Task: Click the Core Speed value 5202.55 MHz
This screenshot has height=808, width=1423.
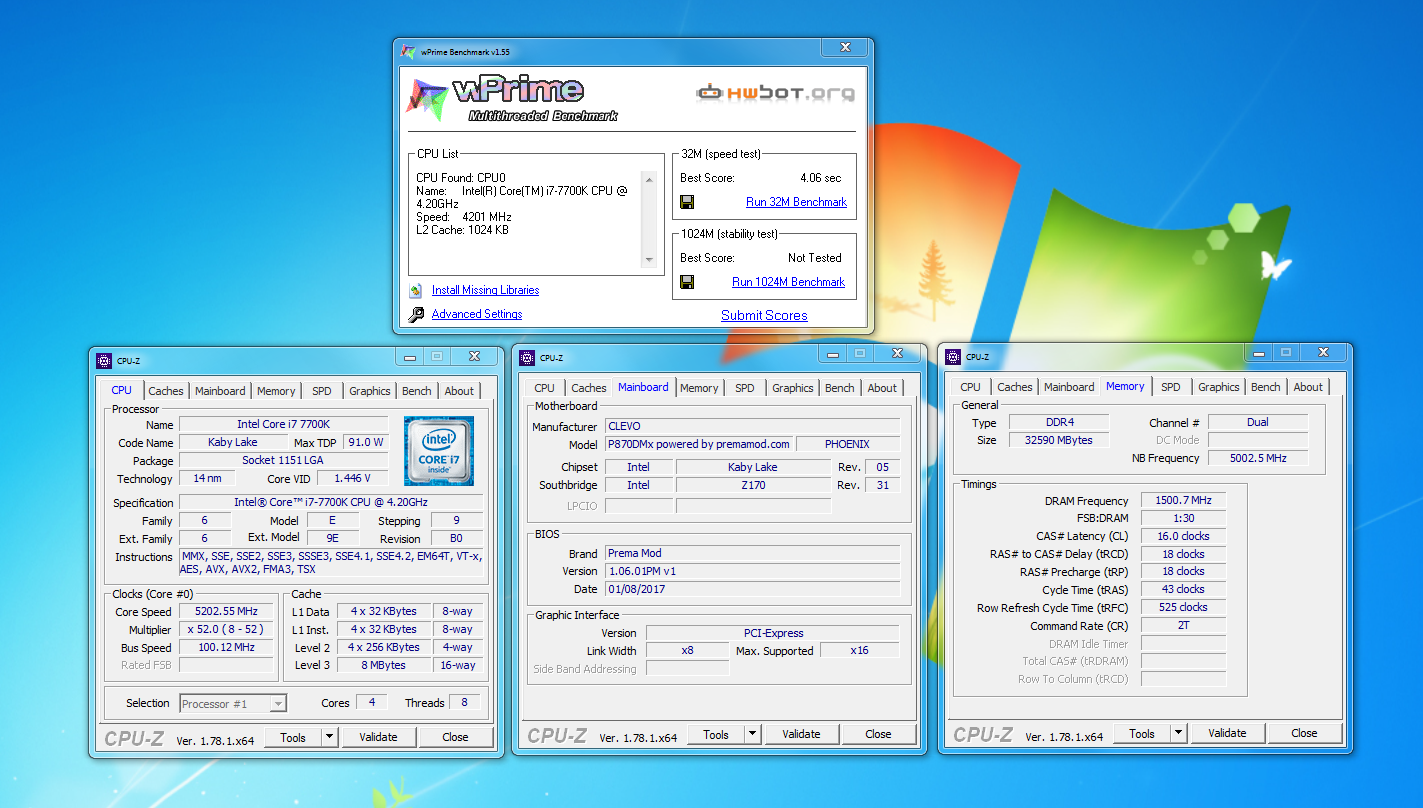Action: click(227, 611)
